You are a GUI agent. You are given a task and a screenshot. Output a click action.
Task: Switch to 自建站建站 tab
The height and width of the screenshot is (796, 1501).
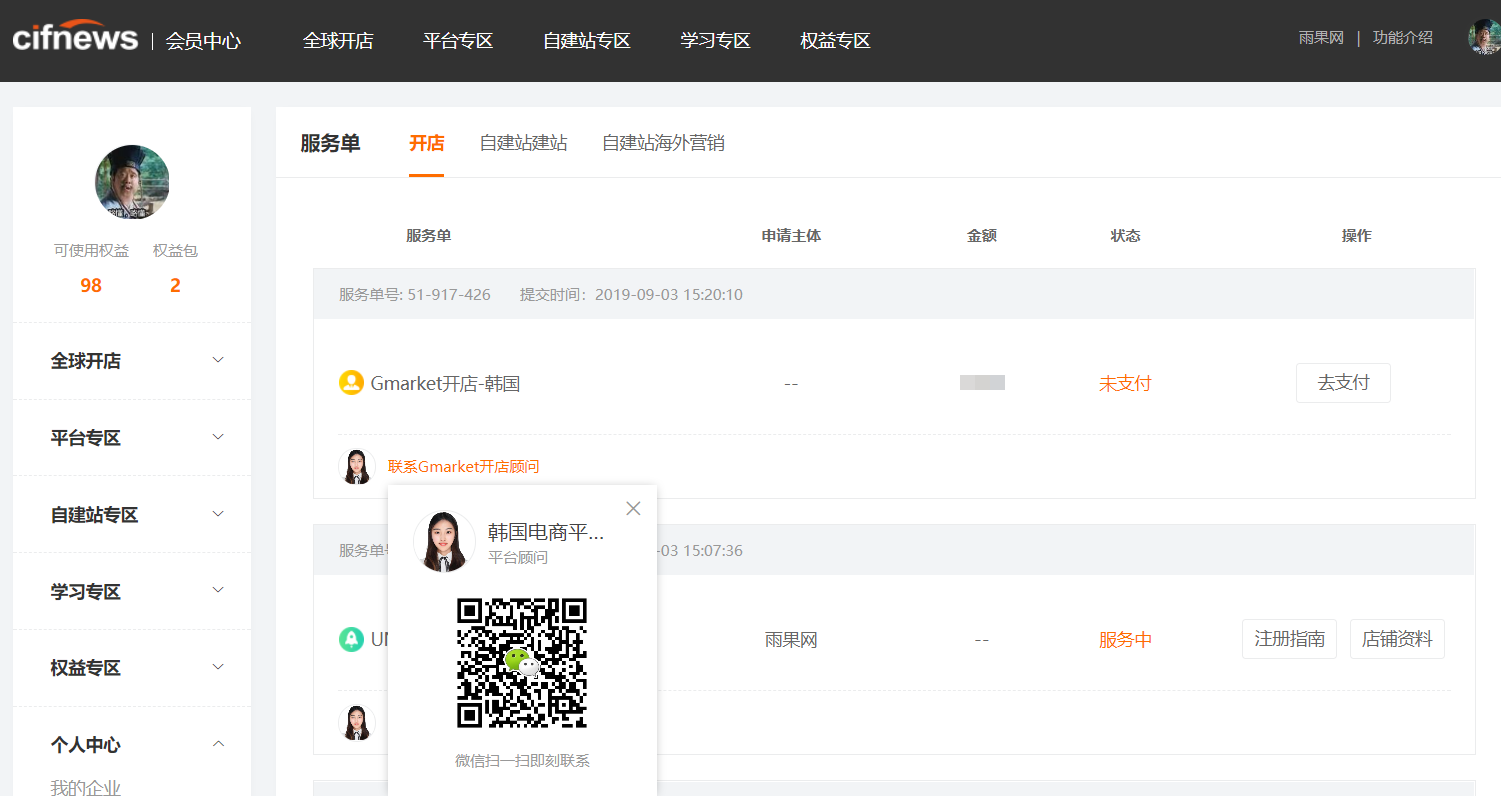(x=523, y=143)
